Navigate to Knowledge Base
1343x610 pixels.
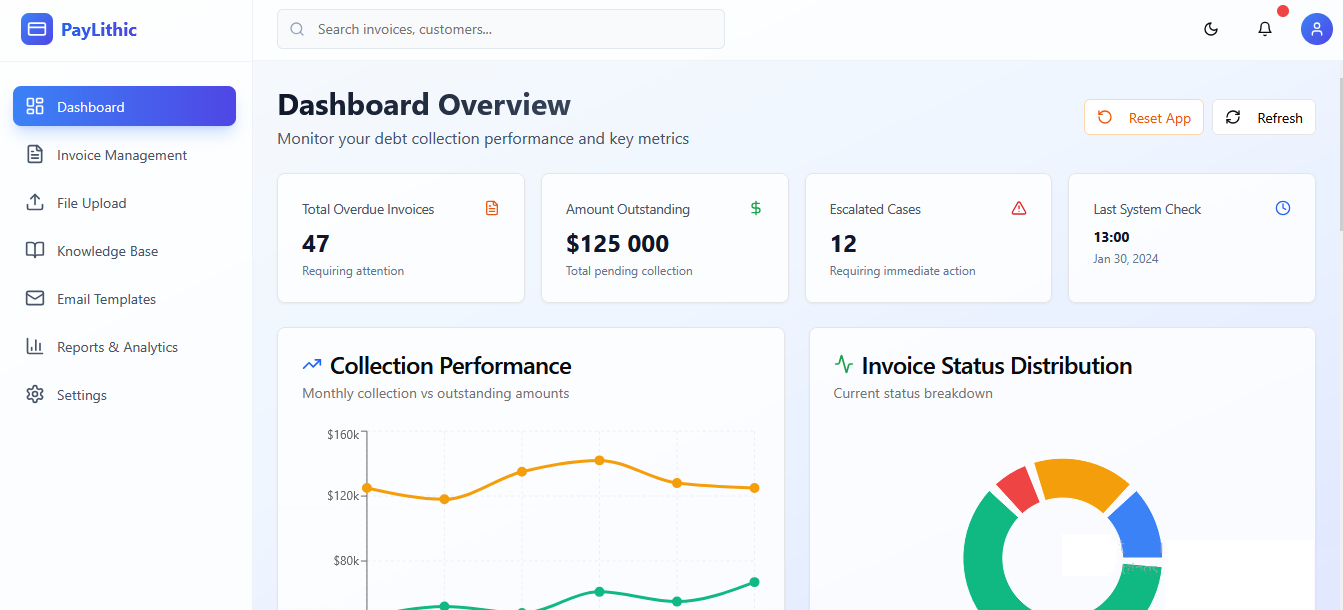click(x=107, y=251)
